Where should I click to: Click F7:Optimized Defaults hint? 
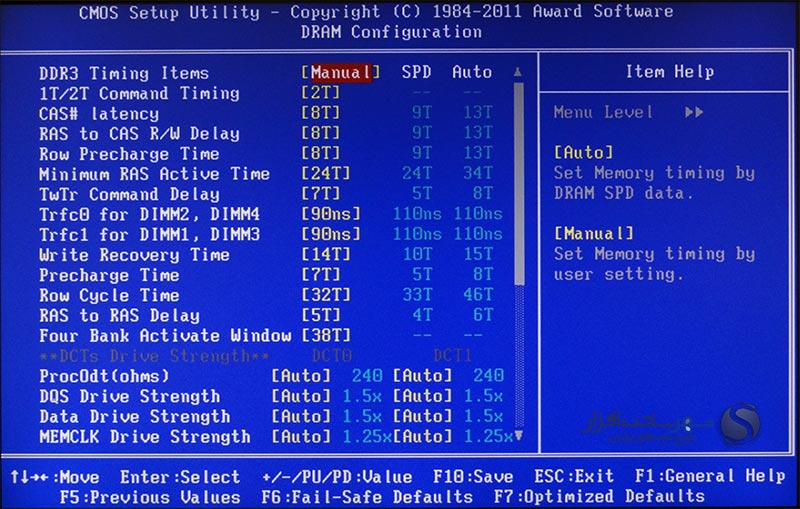pos(599,496)
